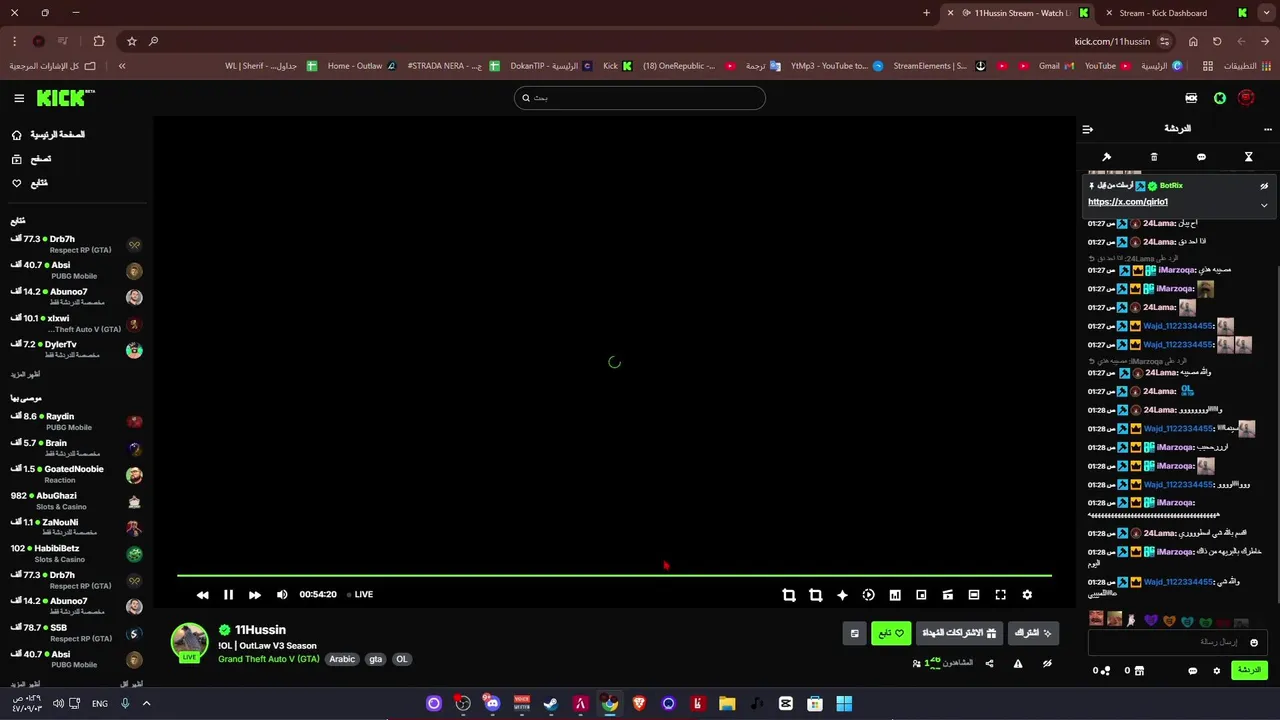Toggle picture-in-picture mini player
The image size is (1280, 720).
point(921,595)
